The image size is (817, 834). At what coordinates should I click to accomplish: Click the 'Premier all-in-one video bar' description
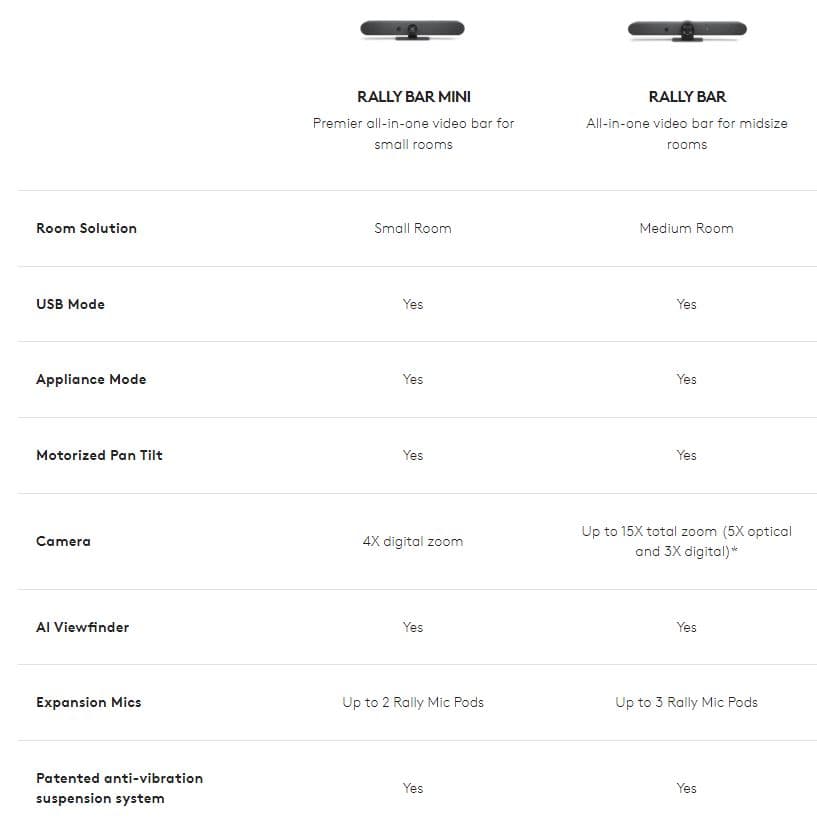pyautogui.click(x=413, y=134)
